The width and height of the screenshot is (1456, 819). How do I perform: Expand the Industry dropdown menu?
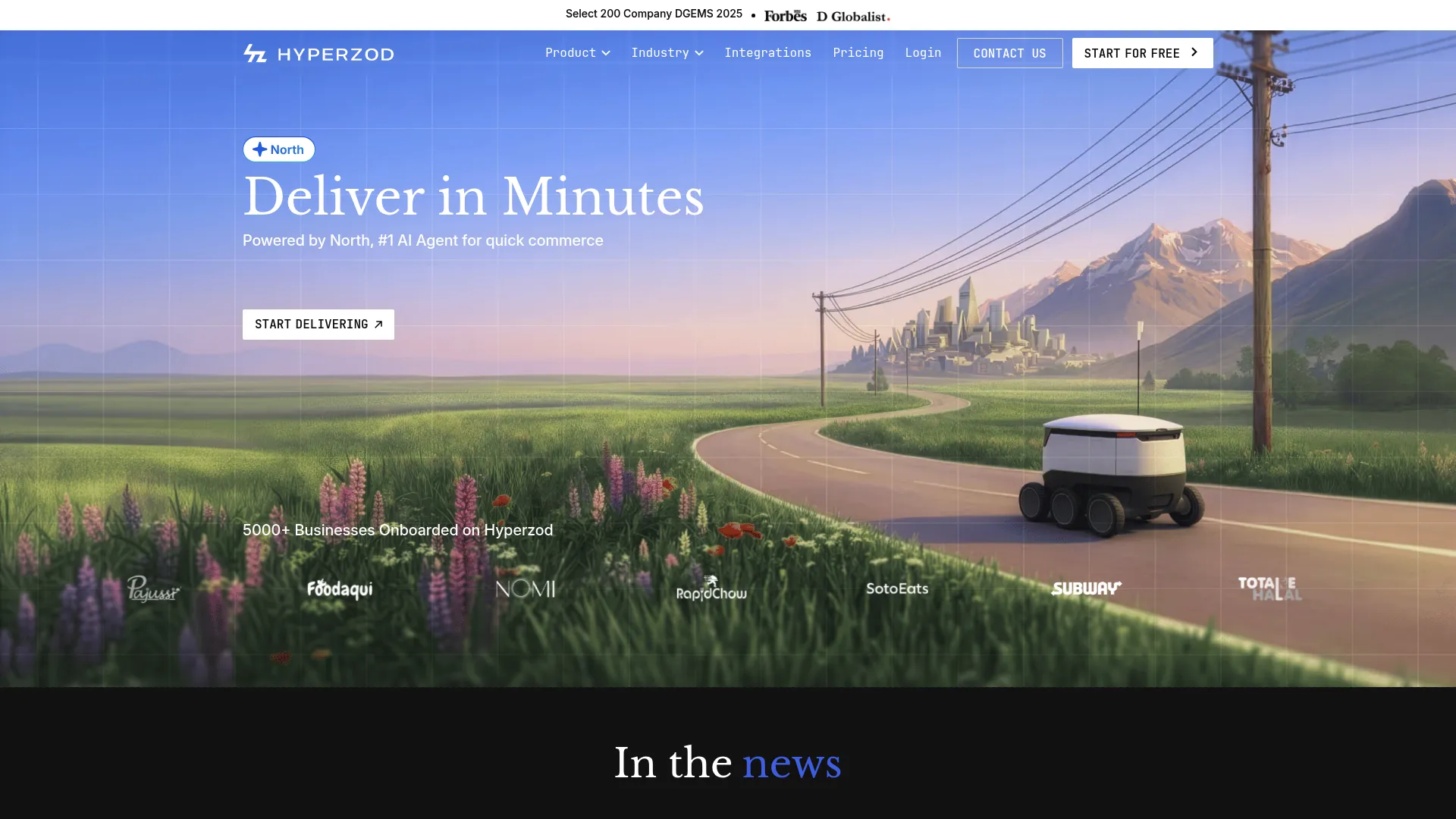667,53
